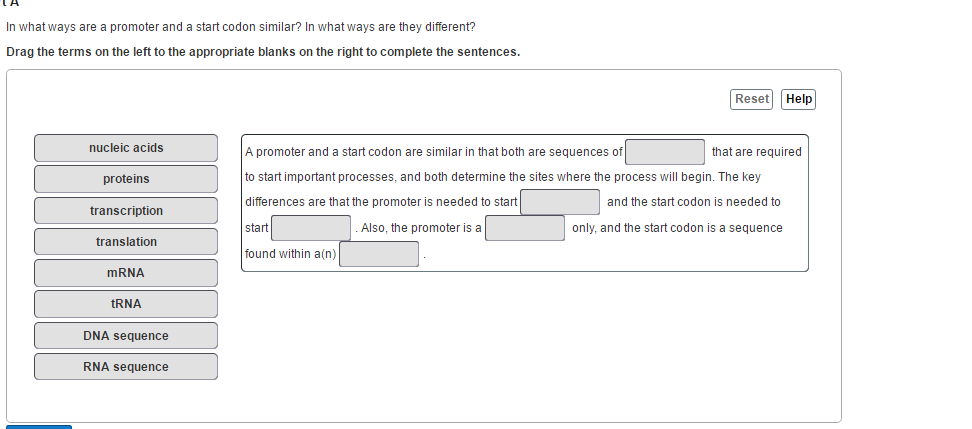Choose the "tRNA" term tile
Screen dimensions: 972x429
pos(126,304)
